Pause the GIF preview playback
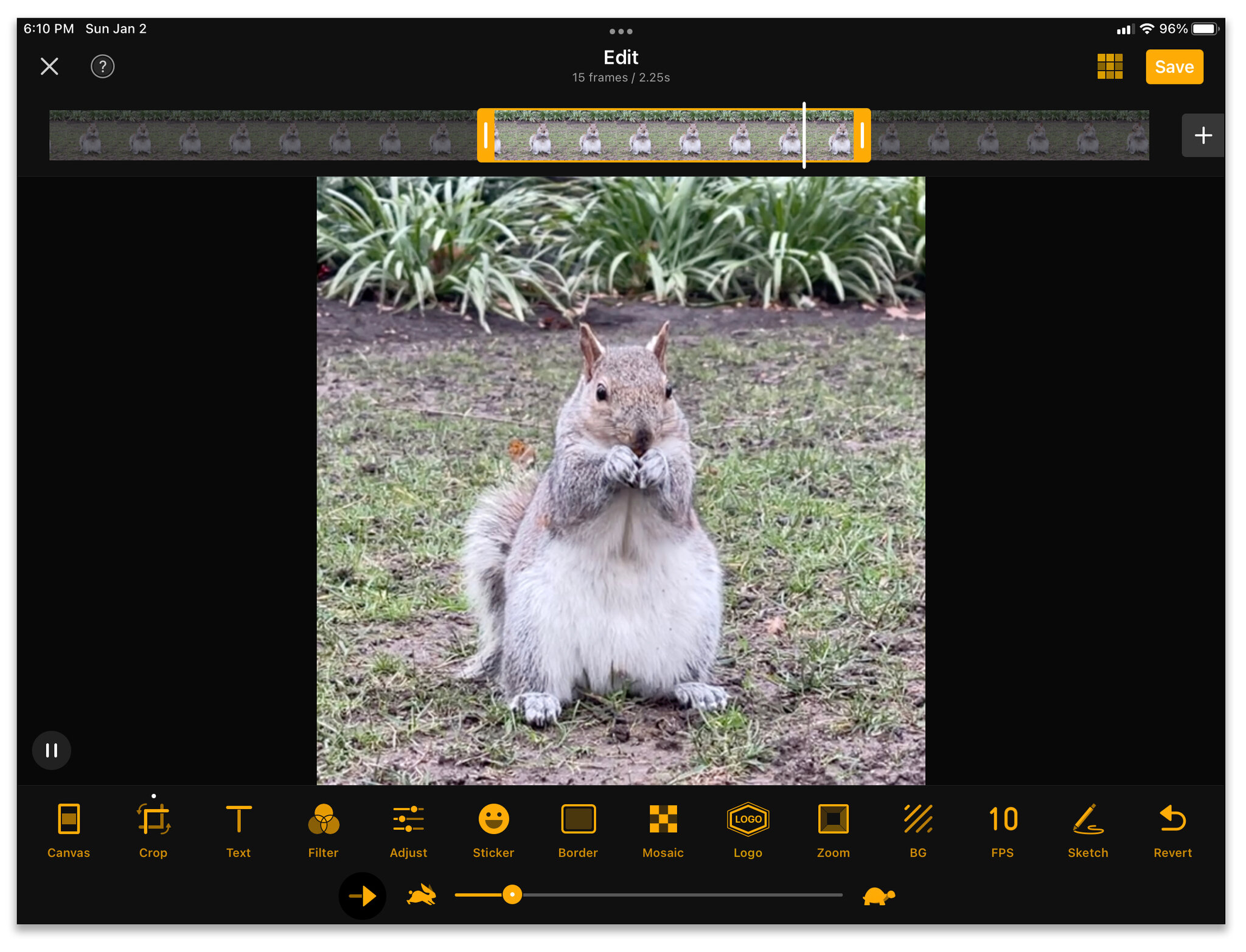Viewport: 1246px width, 952px height. (x=52, y=750)
